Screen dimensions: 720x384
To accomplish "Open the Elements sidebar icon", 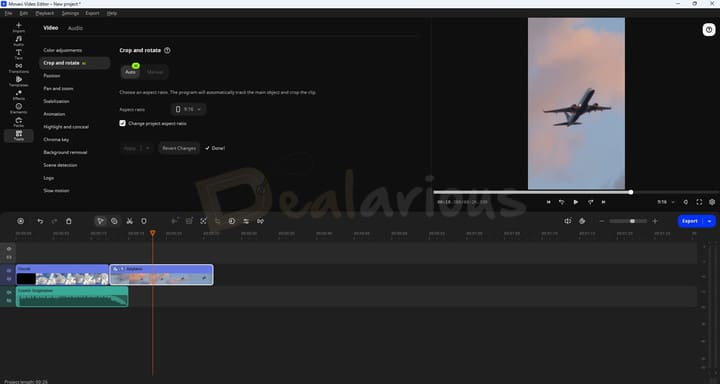I will point(18,108).
